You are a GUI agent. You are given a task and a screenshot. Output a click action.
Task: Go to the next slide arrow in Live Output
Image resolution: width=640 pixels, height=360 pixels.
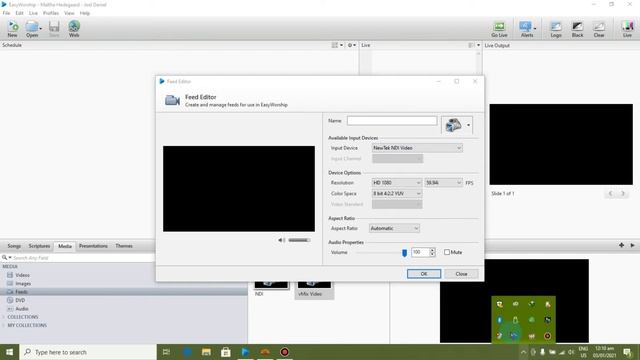point(623,193)
